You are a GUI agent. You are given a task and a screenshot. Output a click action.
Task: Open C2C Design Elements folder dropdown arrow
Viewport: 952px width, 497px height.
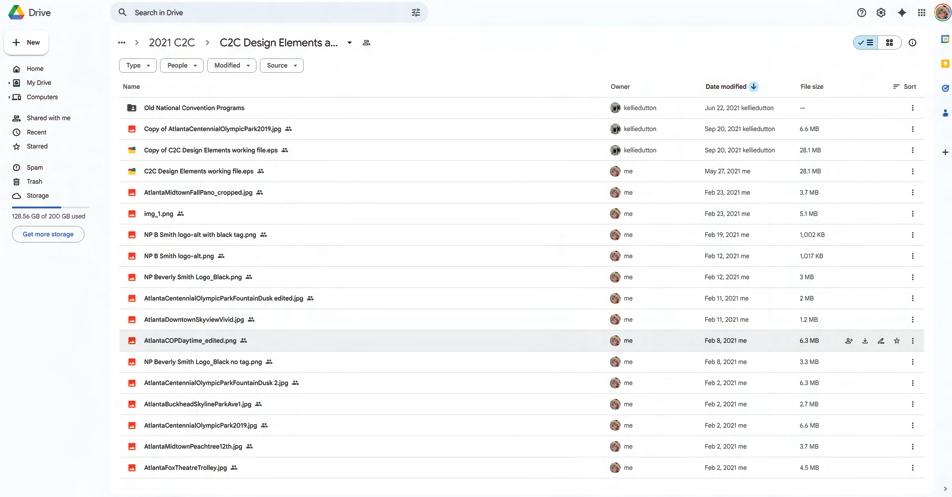click(x=349, y=42)
